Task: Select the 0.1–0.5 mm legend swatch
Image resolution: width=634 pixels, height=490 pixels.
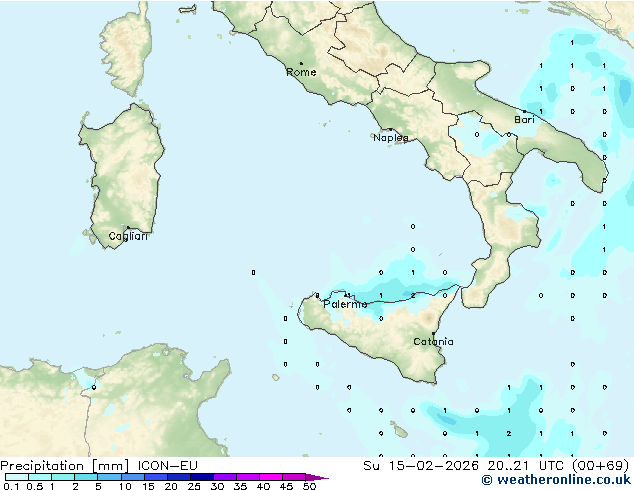Action: 17,477
